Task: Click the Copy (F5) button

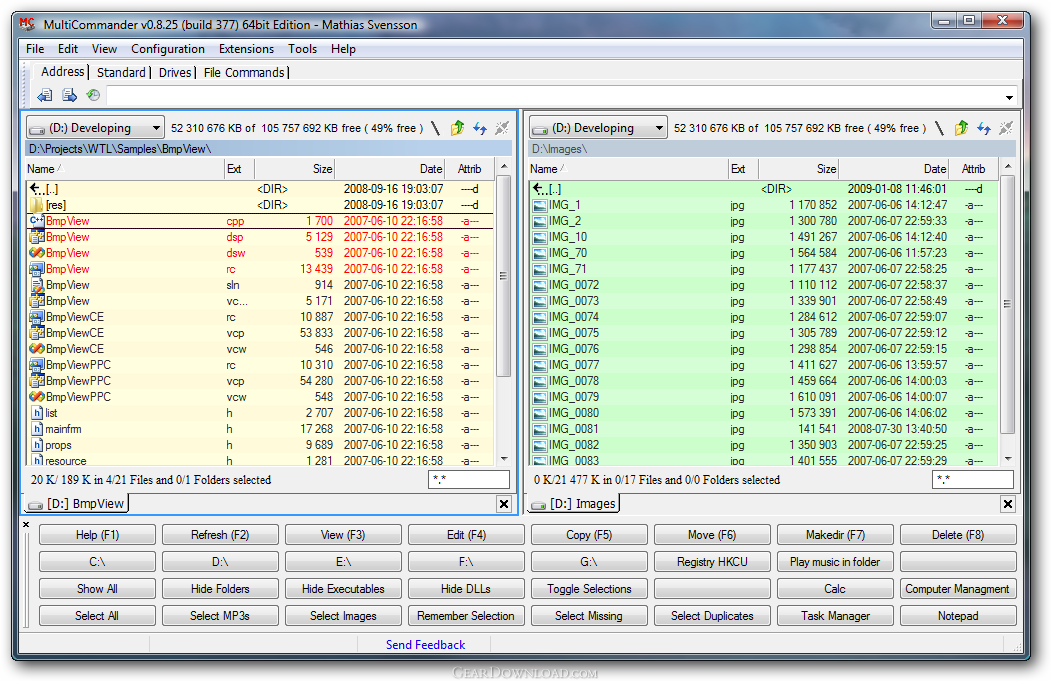Action: point(589,534)
